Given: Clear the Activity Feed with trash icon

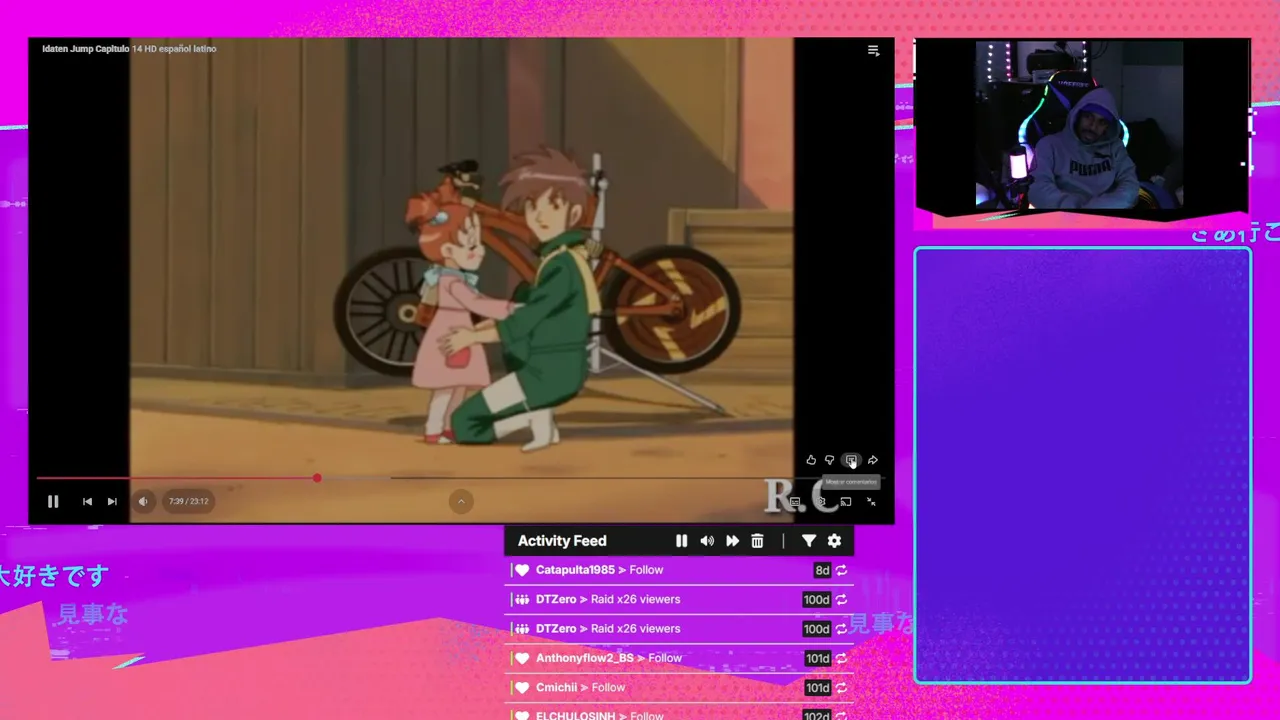Looking at the screenshot, I should click(757, 541).
